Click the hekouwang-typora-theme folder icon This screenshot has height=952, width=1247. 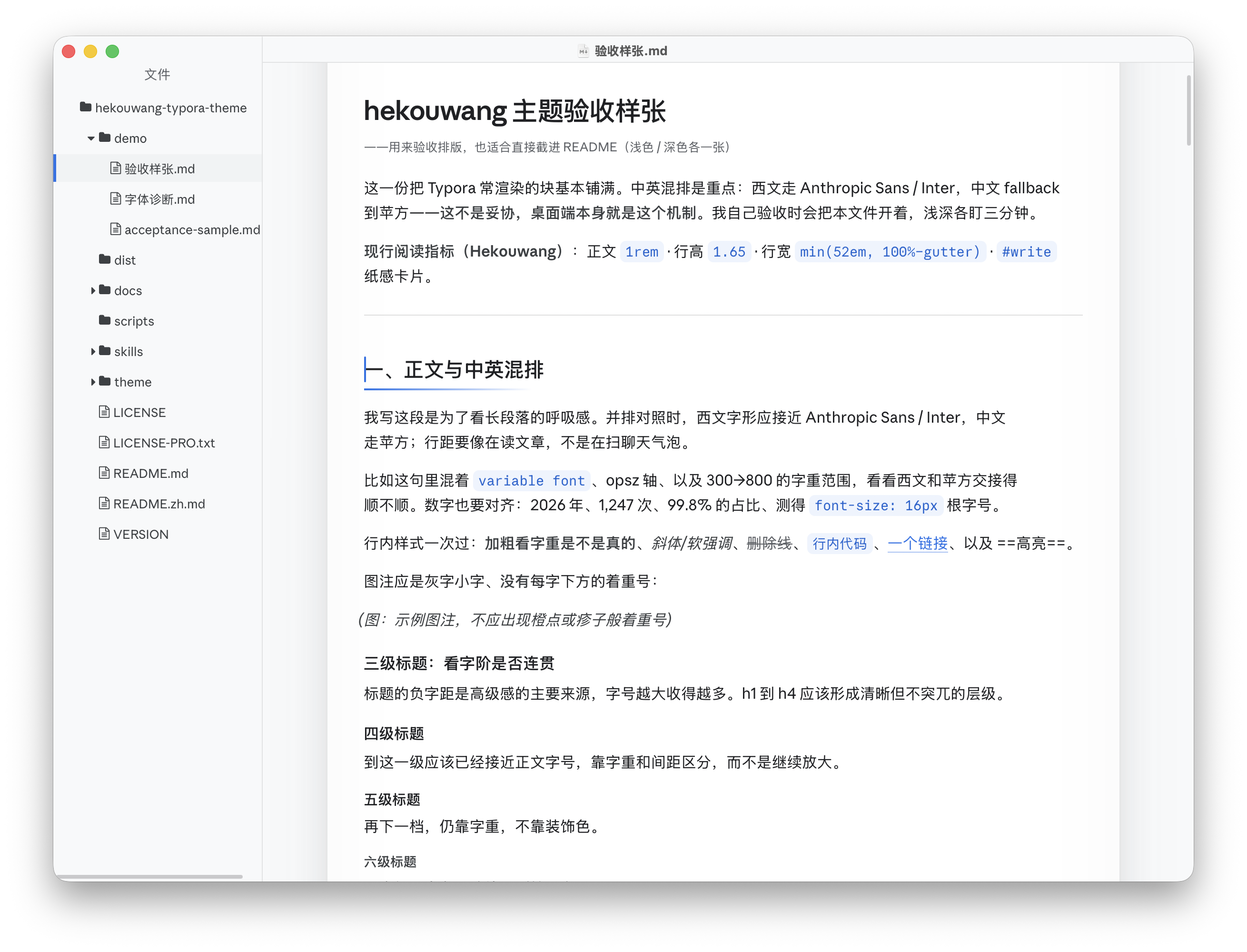coord(86,107)
